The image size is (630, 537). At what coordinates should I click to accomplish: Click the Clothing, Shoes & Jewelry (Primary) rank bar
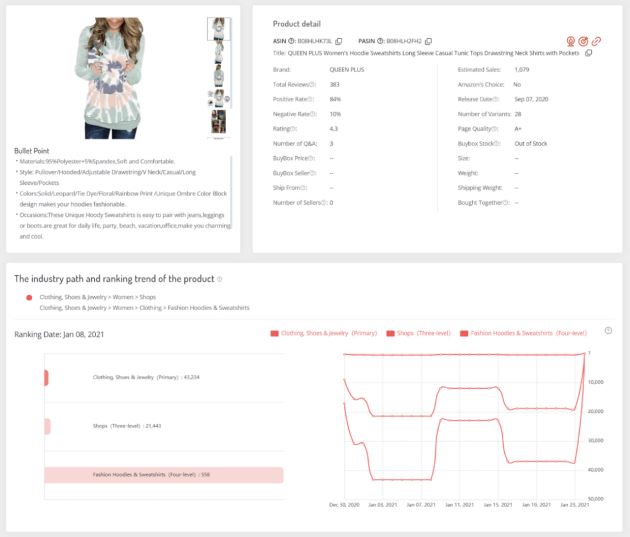[x=46, y=378]
